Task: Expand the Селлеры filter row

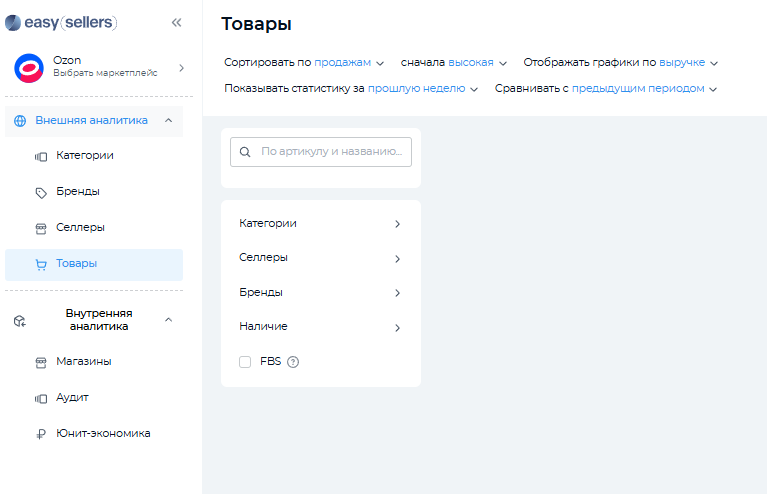Action: click(320, 258)
